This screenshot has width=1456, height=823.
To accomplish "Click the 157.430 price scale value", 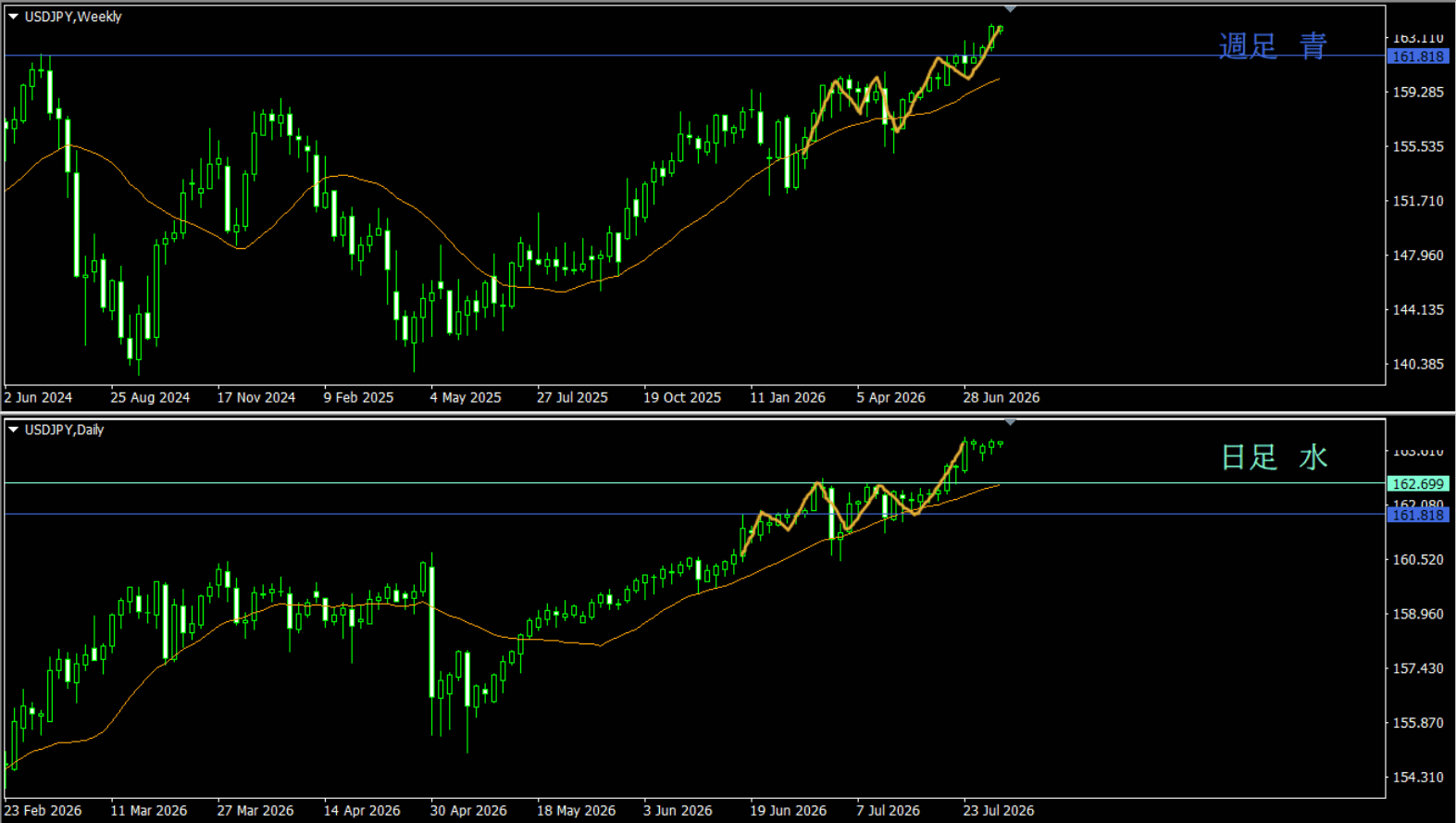I will [x=1418, y=668].
